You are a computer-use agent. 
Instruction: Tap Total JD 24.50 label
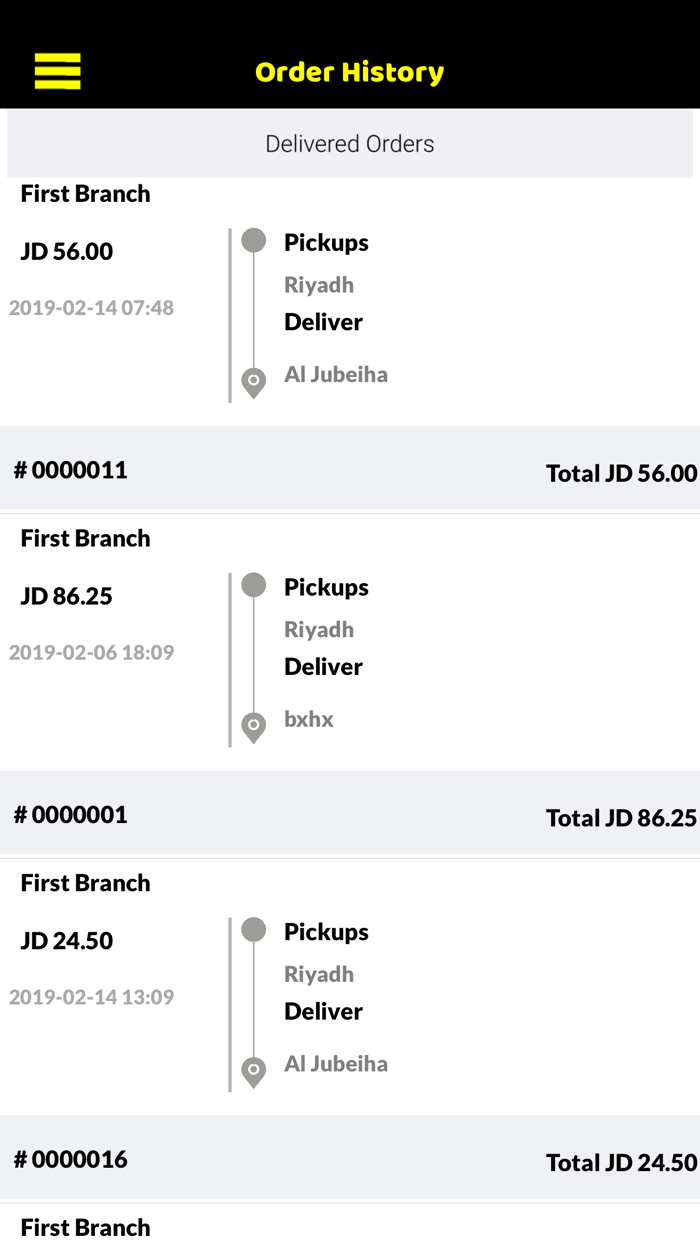coord(620,1163)
